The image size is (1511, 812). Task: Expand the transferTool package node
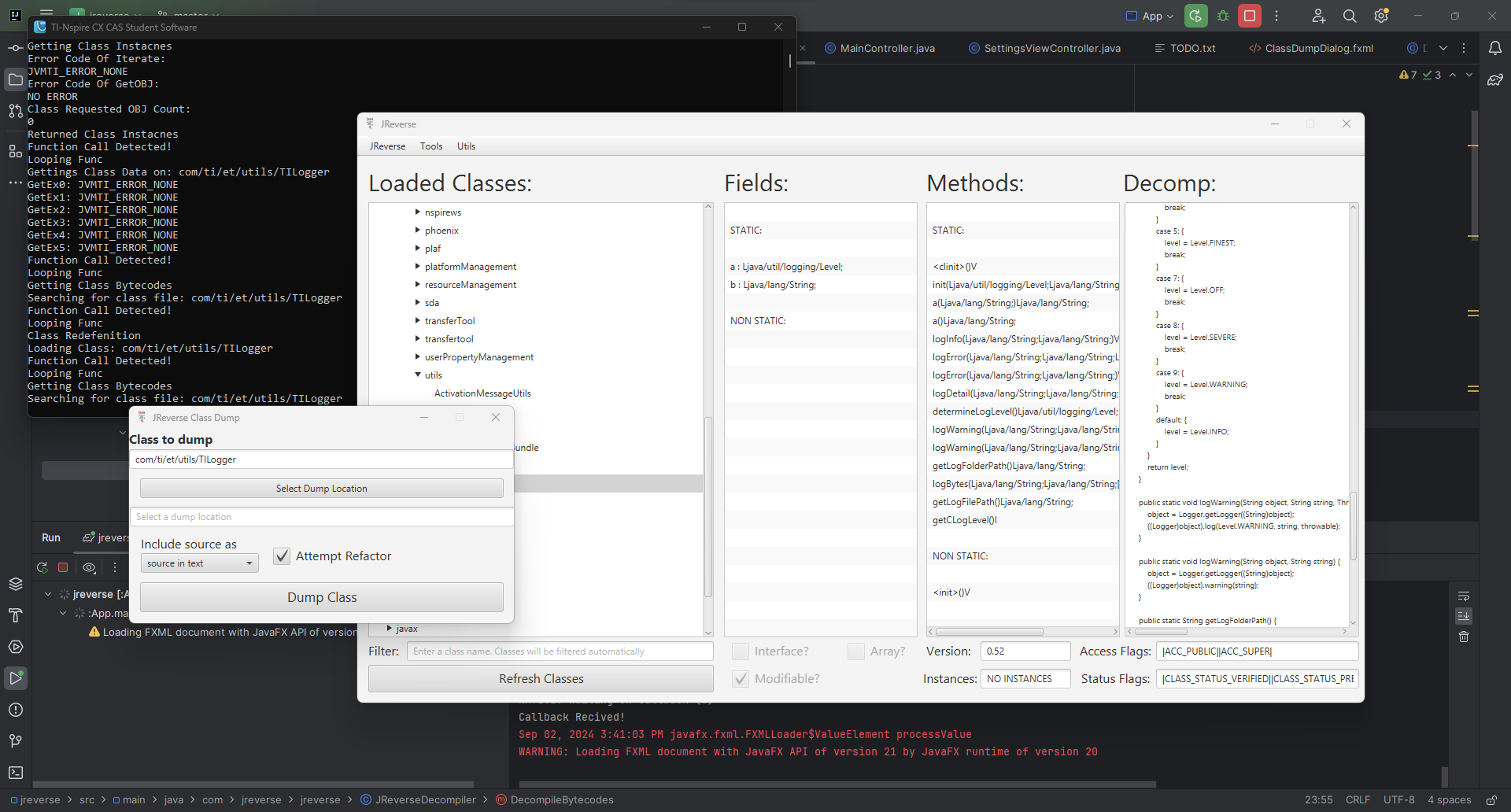pos(418,321)
